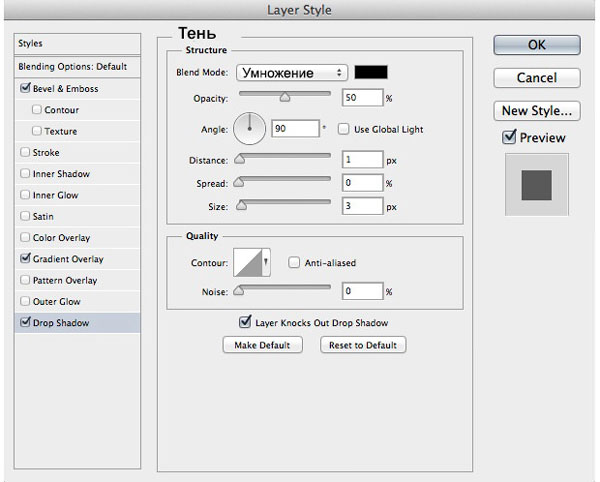Click the Opacity value field
The width and height of the screenshot is (600, 482).
tap(362, 98)
